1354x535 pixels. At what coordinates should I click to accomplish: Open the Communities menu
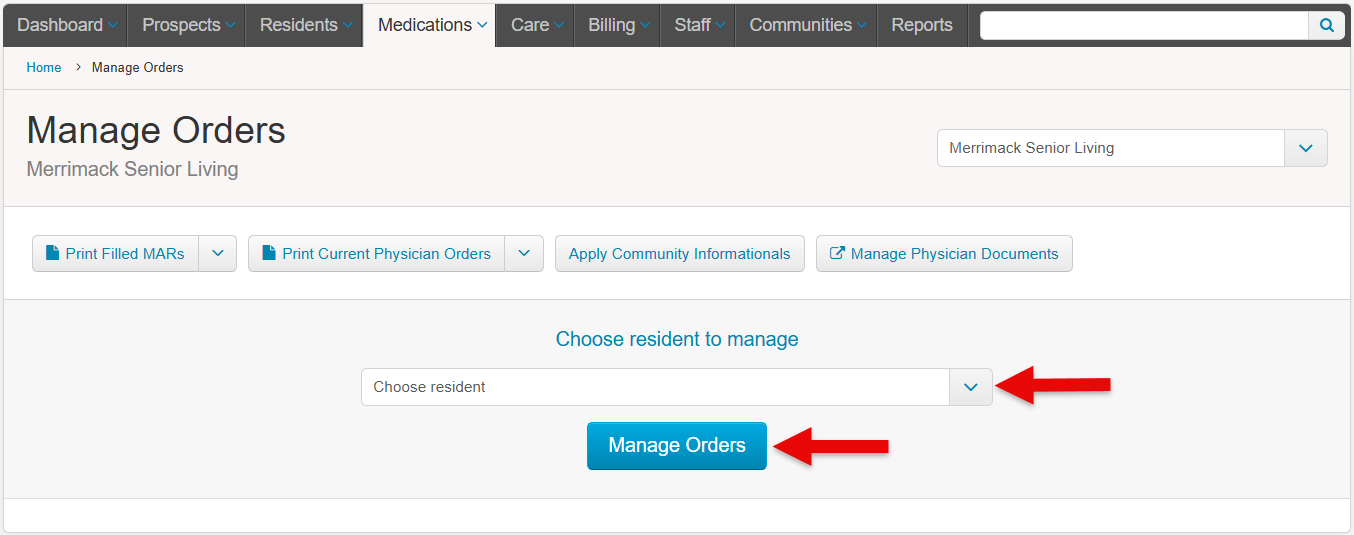806,25
